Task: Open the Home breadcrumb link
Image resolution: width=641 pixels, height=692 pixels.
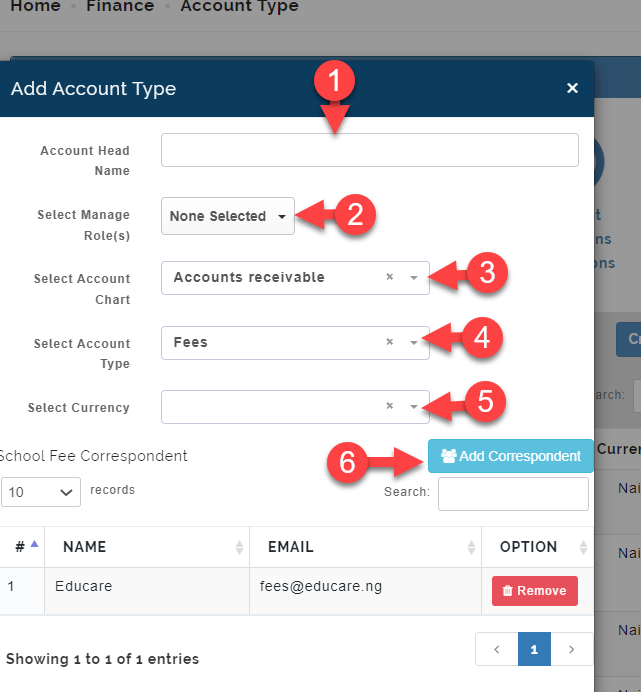Action: [35, 6]
